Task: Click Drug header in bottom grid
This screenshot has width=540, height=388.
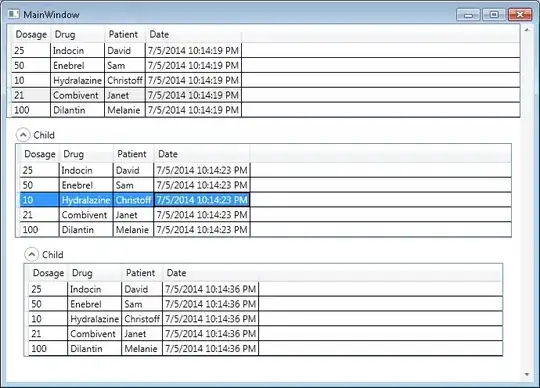Action: (x=95, y=273)
